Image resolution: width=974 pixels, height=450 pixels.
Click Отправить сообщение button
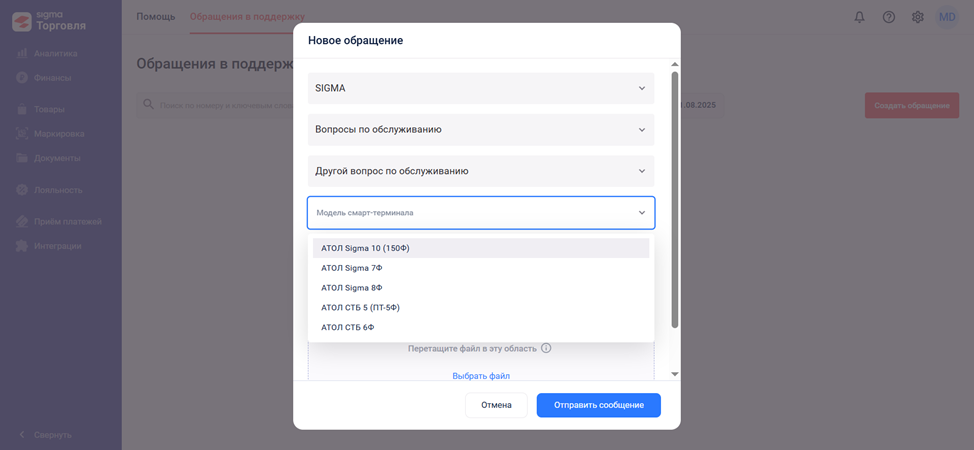(x=598, y=405)
